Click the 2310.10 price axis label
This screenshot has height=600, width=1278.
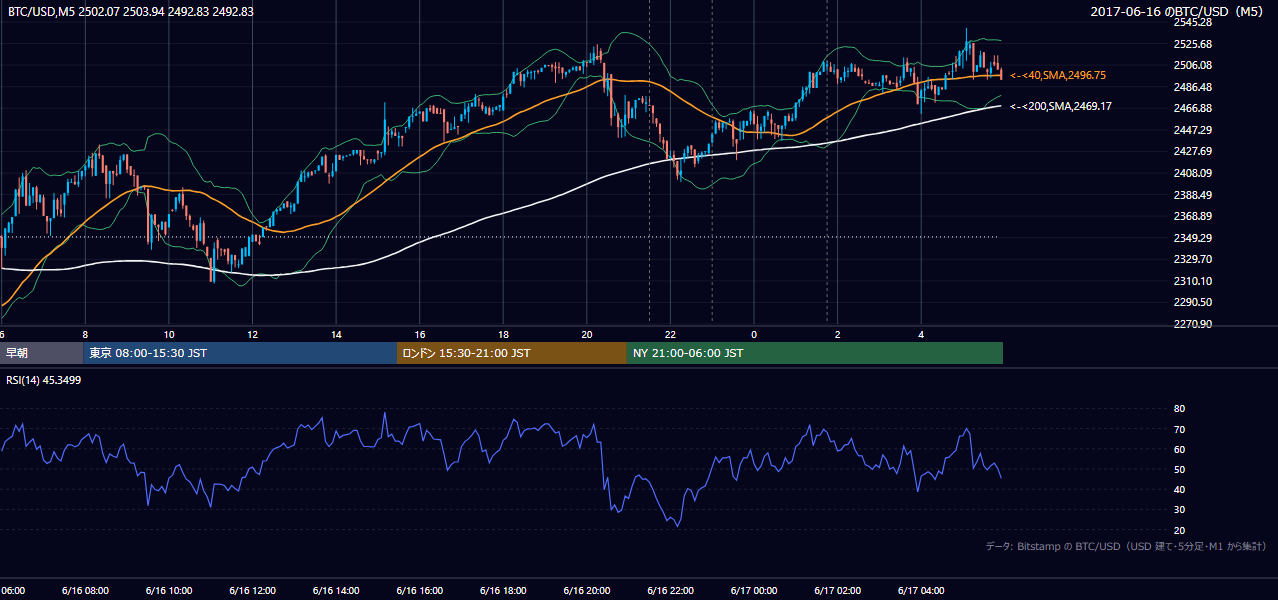coord(1193,281)
